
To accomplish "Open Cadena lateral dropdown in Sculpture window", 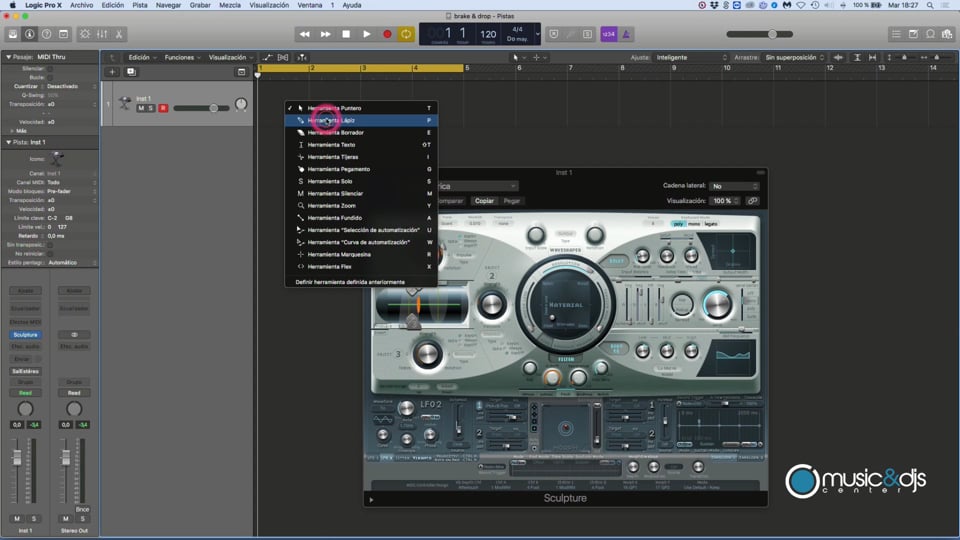I will click(x=735, y=186).
